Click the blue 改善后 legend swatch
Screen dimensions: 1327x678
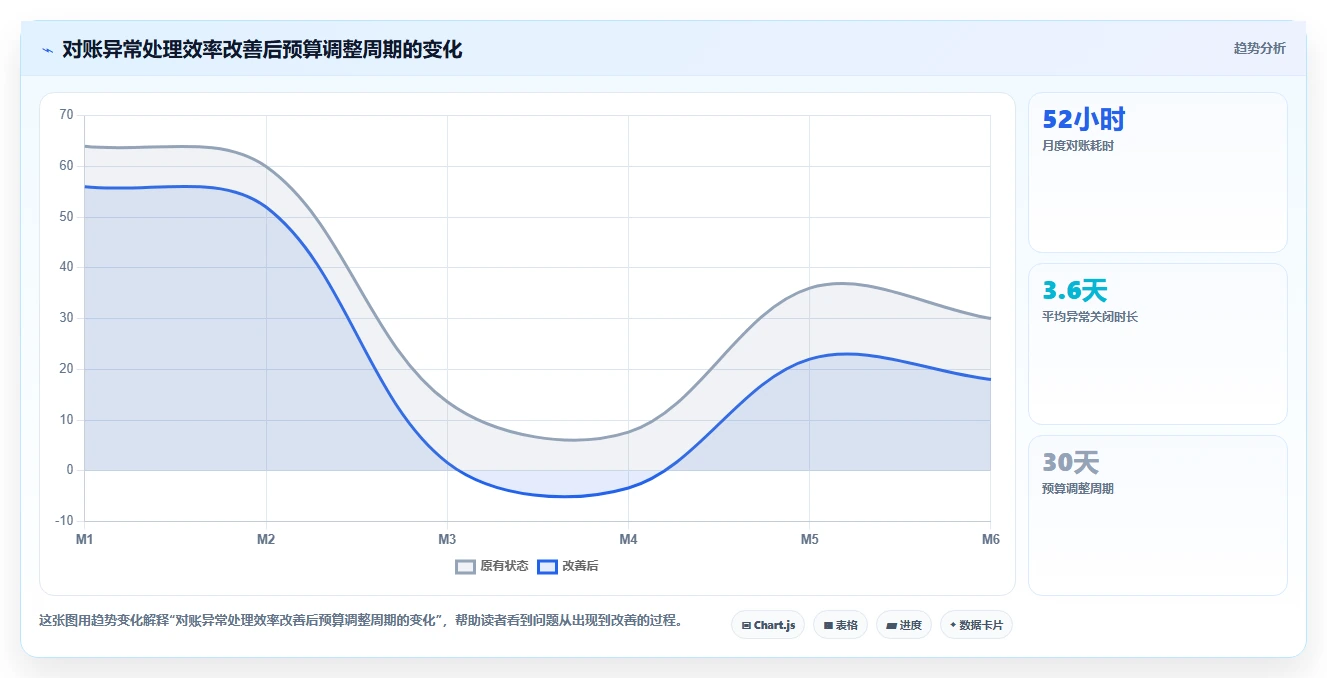click(x=548, y=566)
